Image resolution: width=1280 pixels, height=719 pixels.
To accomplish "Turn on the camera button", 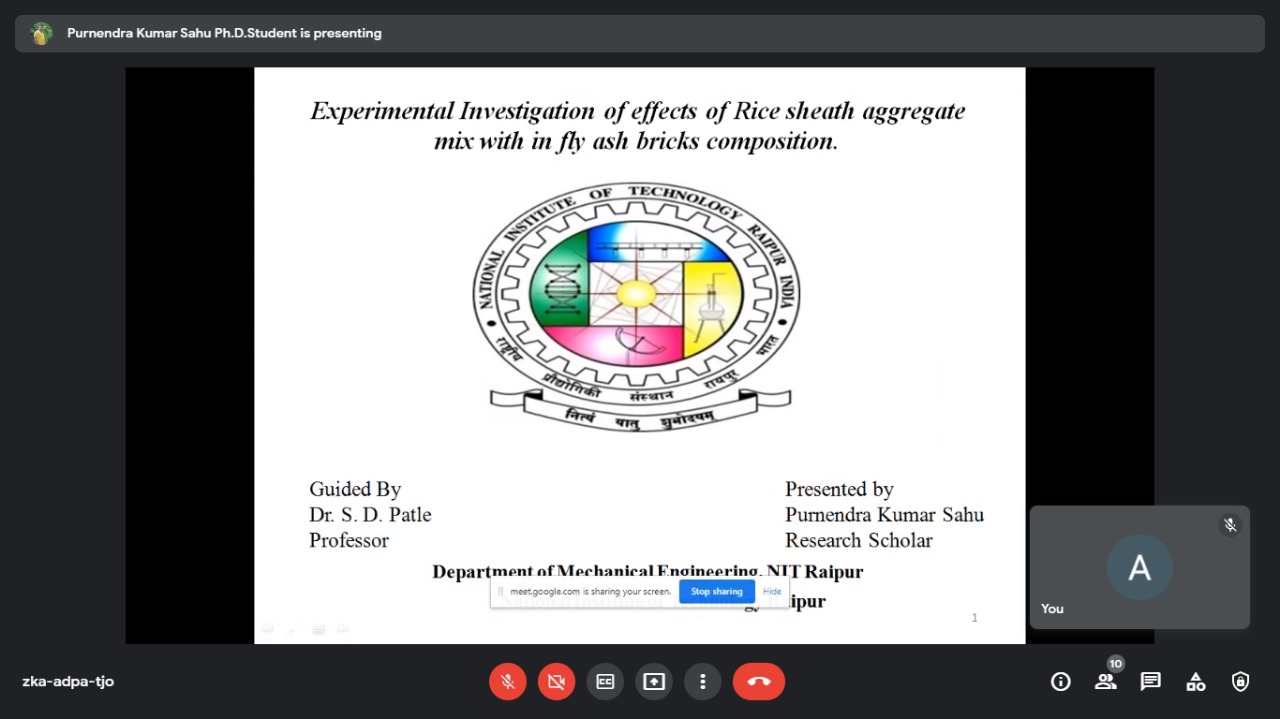I will [557, 682].
